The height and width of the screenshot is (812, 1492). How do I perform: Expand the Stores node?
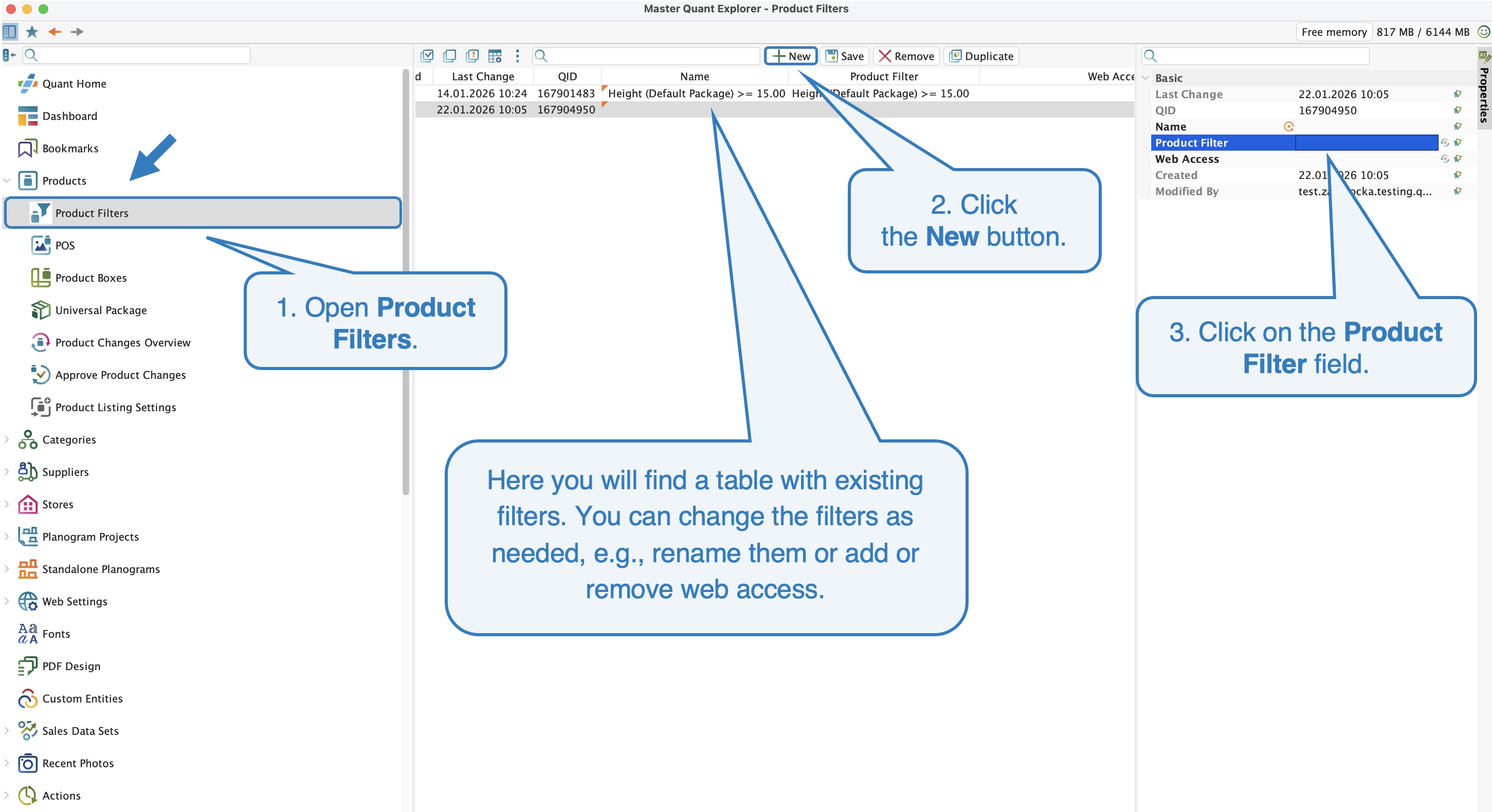pos(7,505)
